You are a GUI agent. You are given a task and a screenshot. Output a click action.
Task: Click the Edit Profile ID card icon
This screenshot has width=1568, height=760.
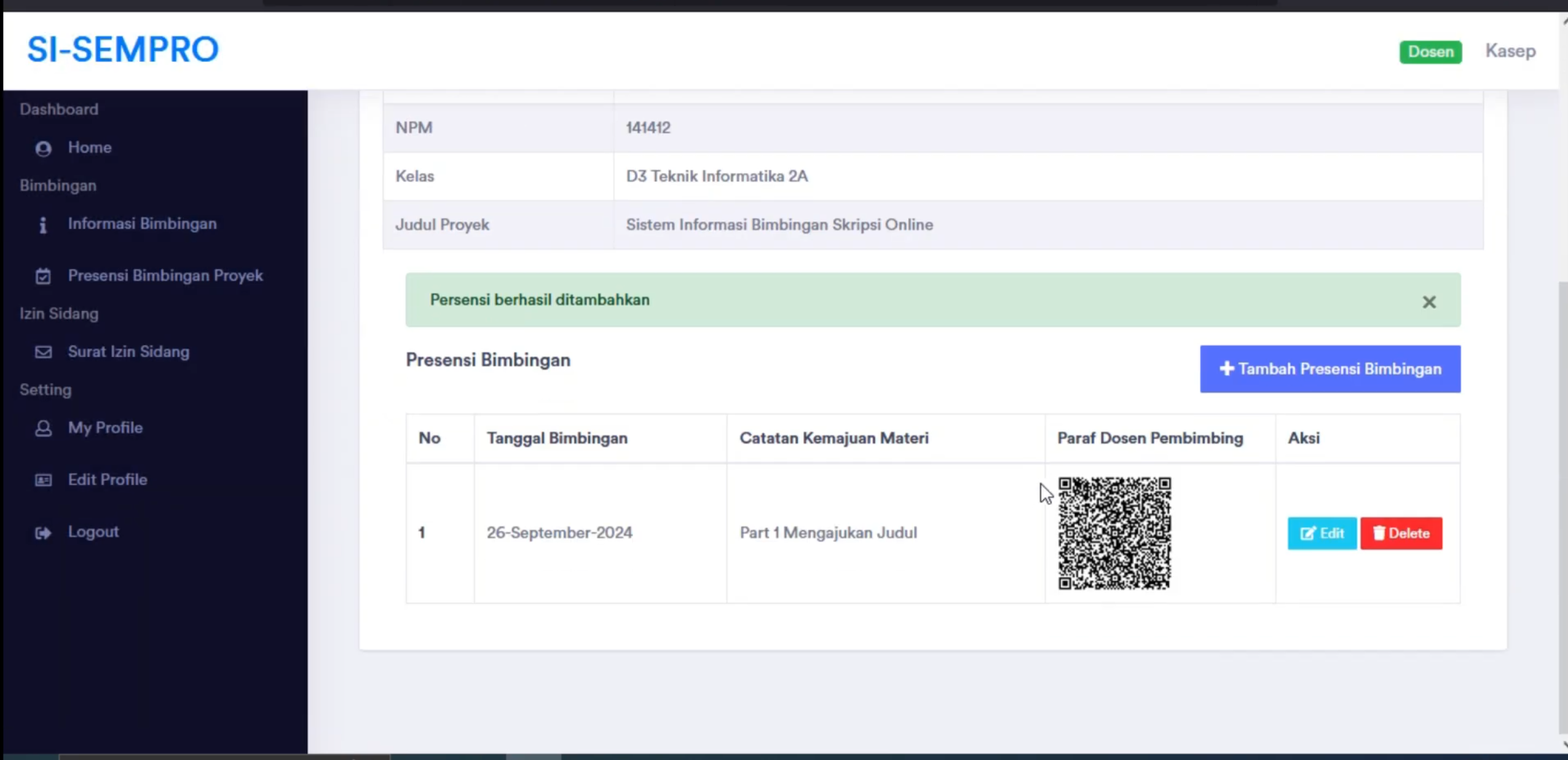43,480
